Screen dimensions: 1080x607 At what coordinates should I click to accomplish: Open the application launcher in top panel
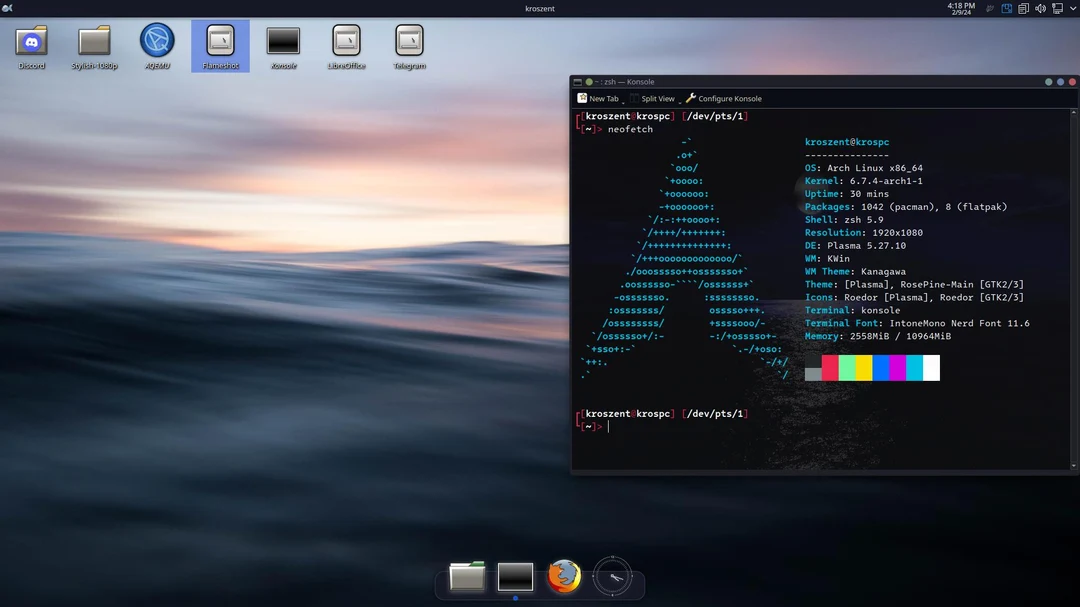point(8,8)
